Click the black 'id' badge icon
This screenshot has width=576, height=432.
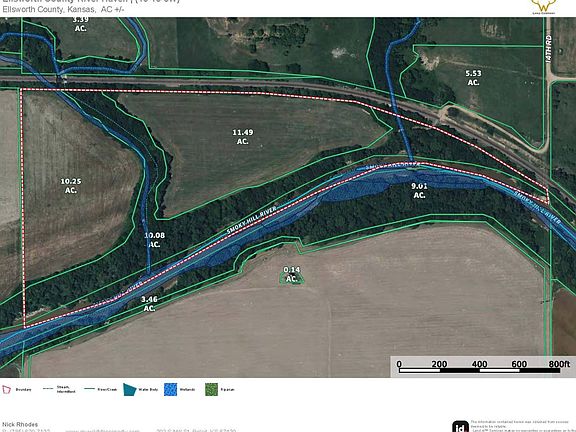point(460,426)
